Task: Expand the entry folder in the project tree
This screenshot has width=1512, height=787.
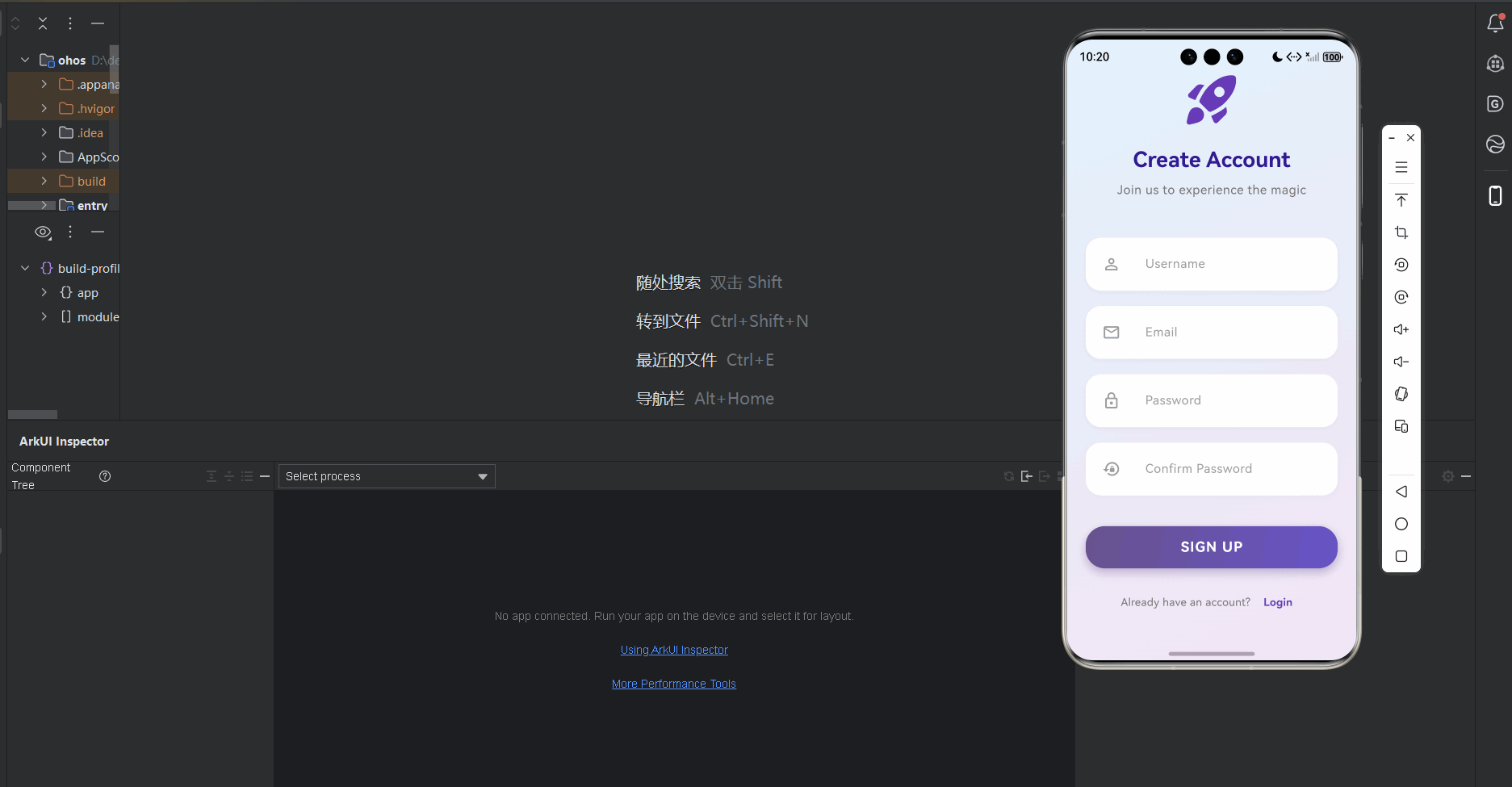Action: [44, 205]
